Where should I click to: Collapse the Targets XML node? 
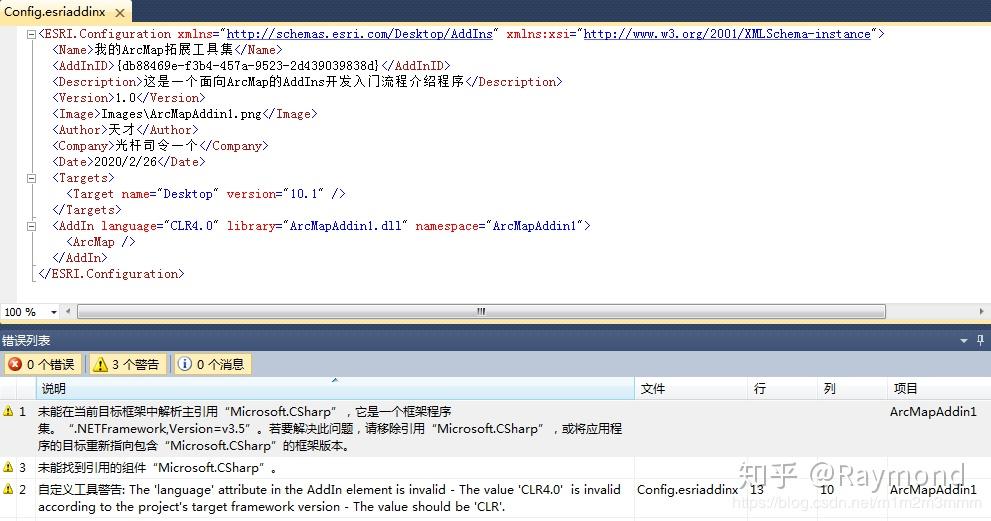point(31,178)
